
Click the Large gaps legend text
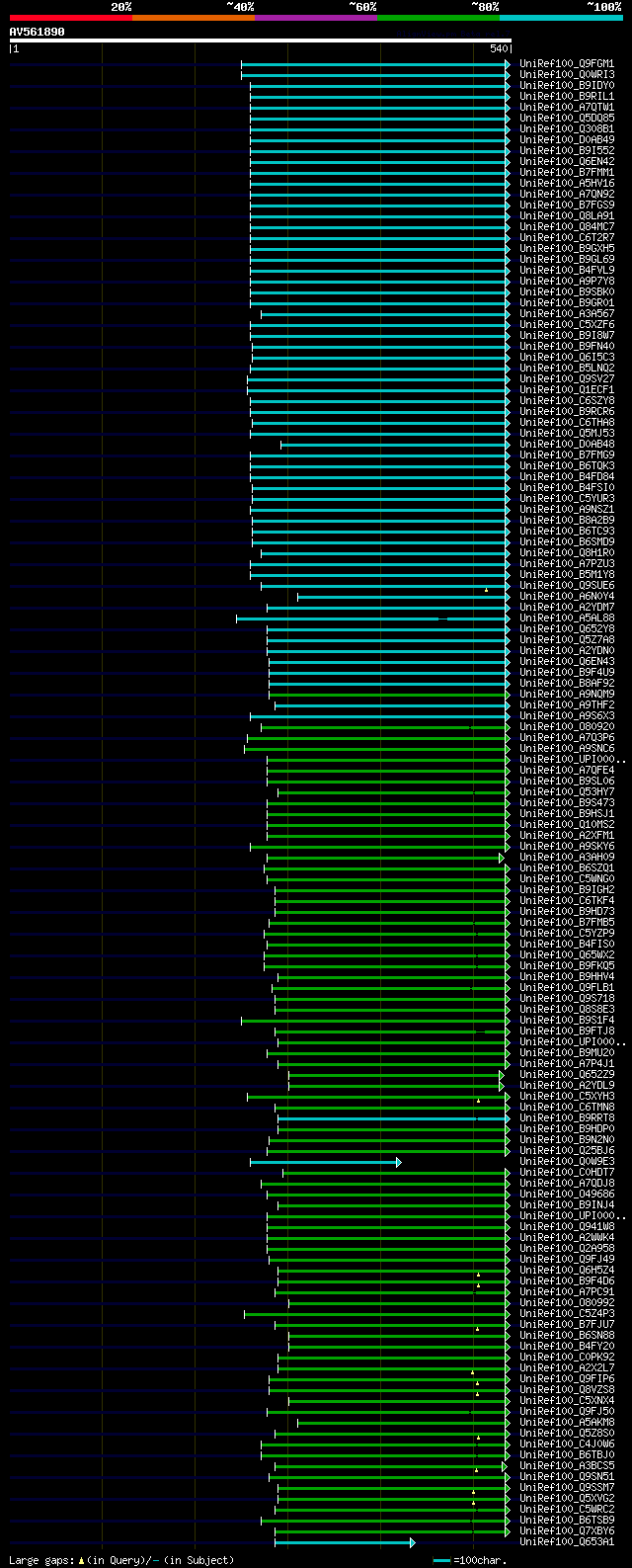pyautogui.click(x=121, y=1560)
